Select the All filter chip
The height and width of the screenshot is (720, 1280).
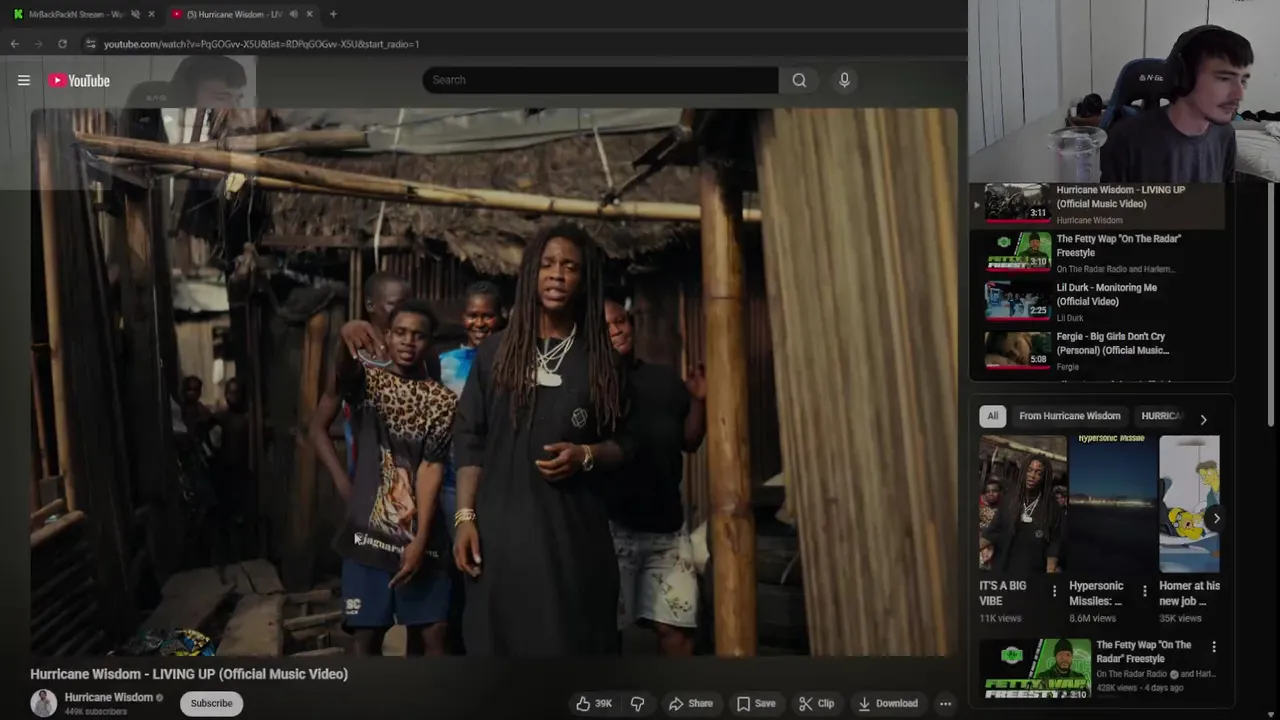click(992, 416)
